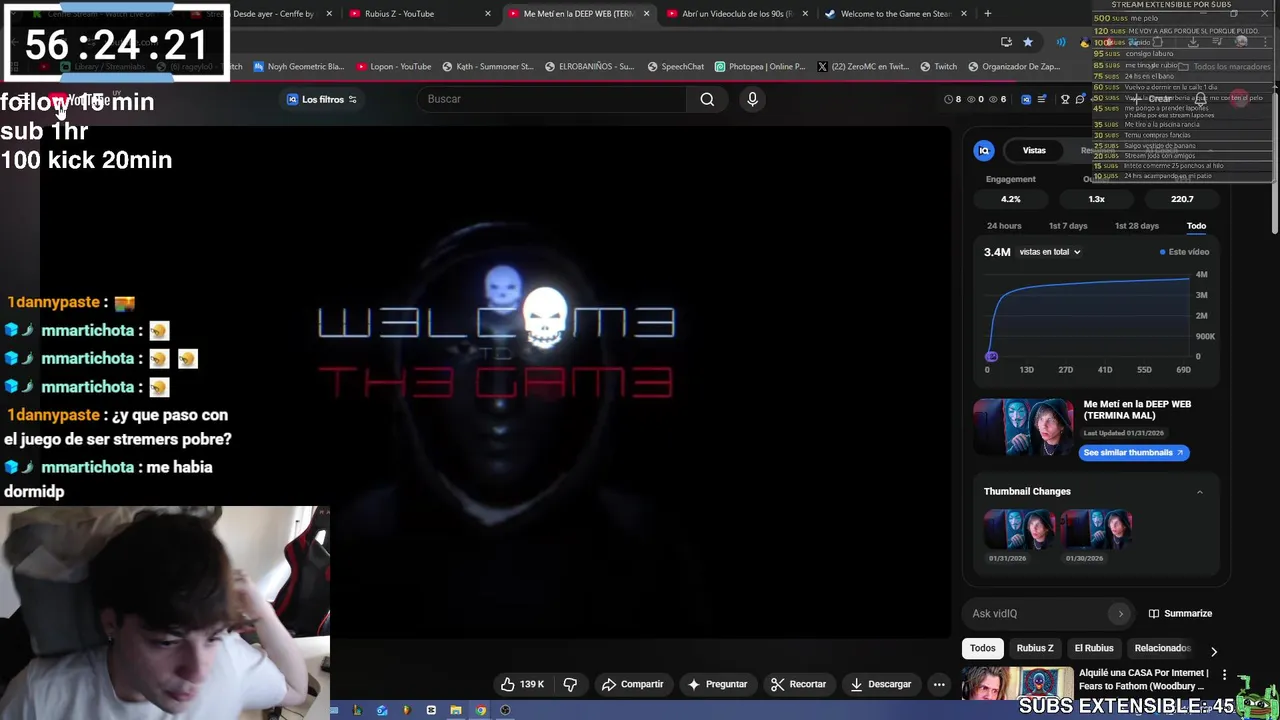Open the YouTube logo home link
The image size is (1280, 720).
tap(80, 100)
